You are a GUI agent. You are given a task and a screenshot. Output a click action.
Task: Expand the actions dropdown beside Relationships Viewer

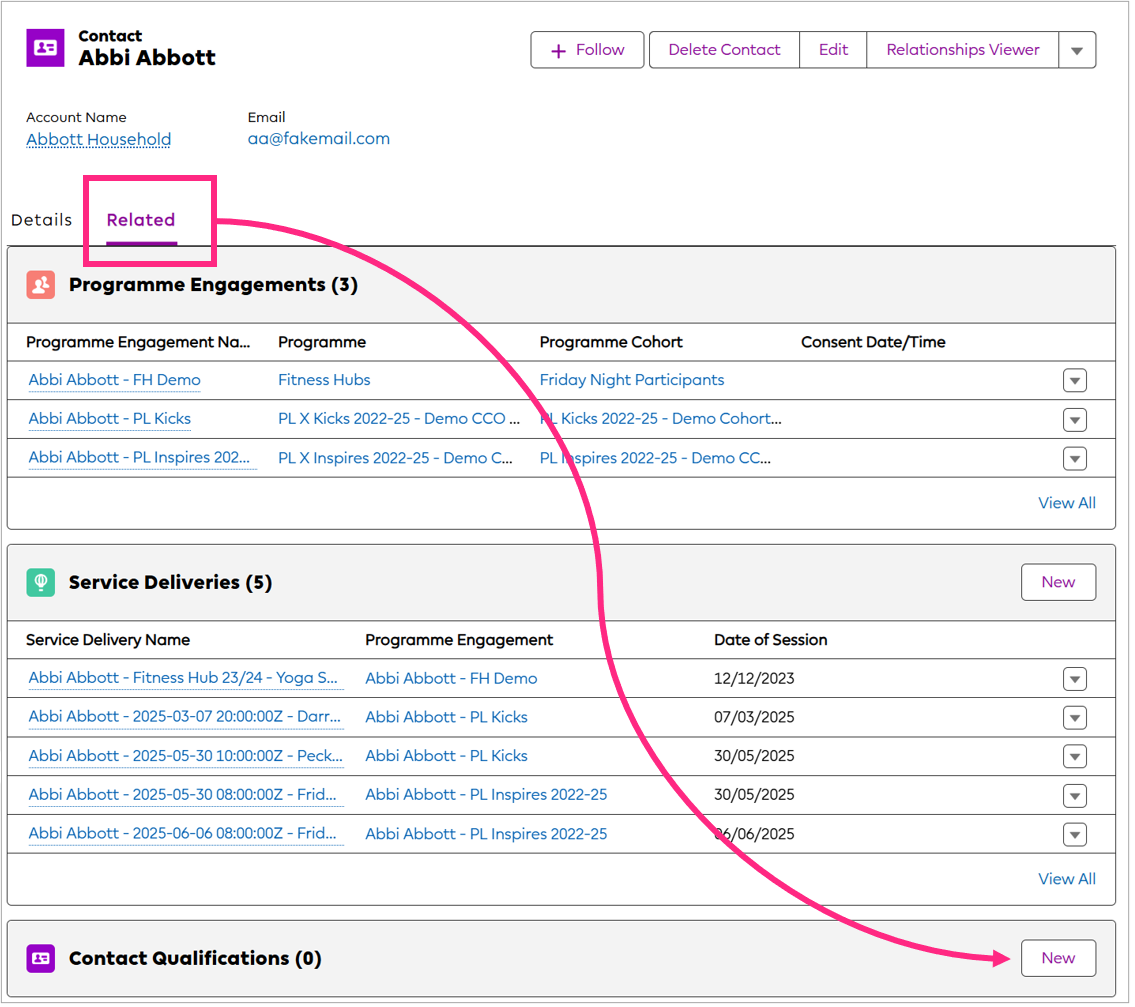click(1078, 49)
